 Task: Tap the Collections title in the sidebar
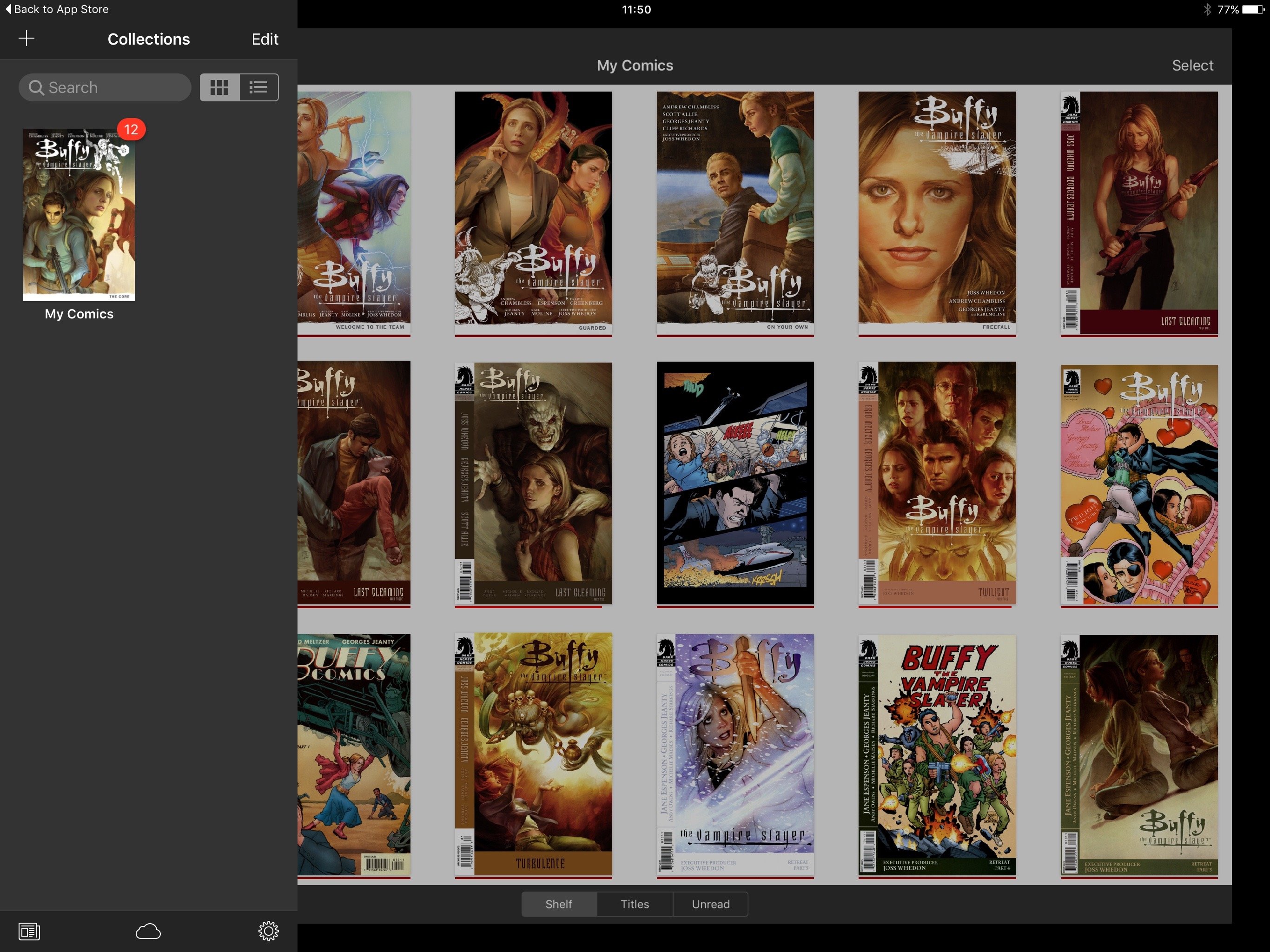149,39
